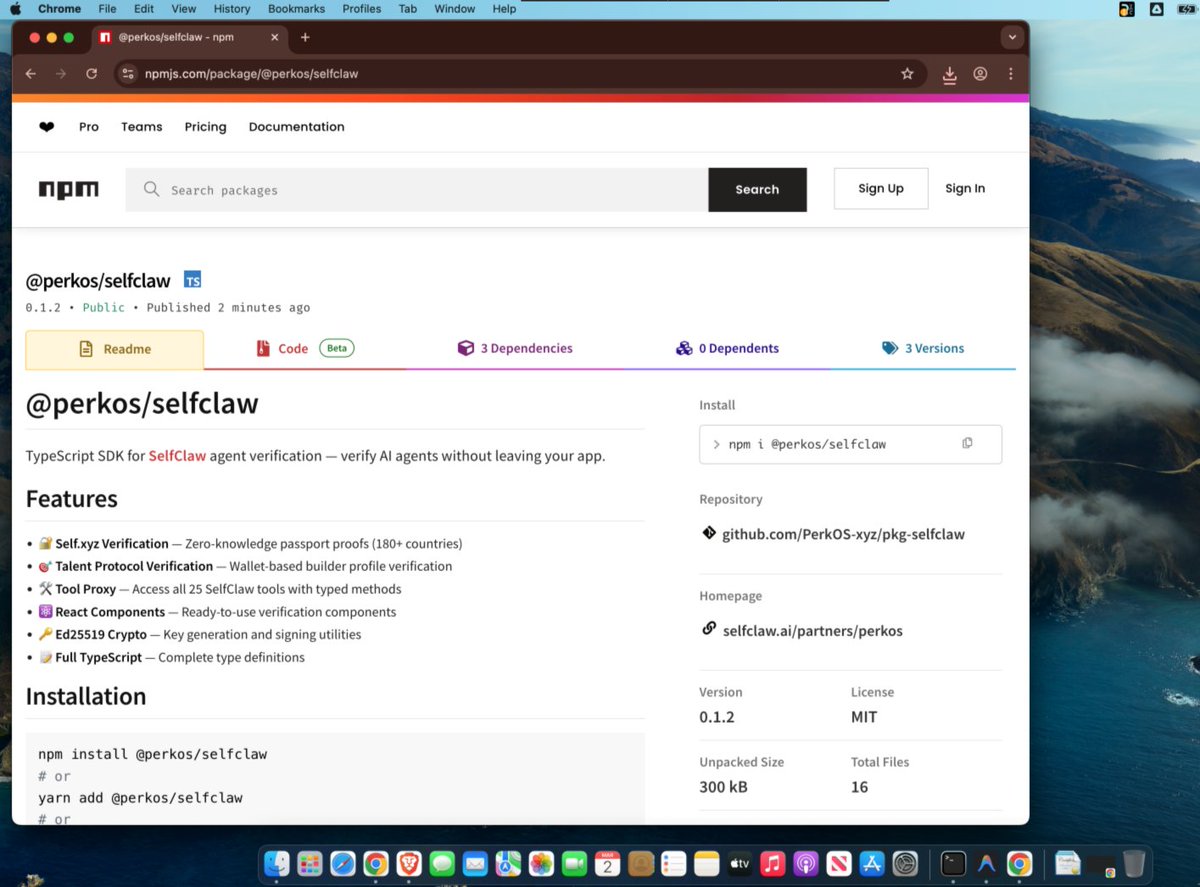Go forward in browser history
The width and height of the screenshot is (1200, 887).
point(61,74)
